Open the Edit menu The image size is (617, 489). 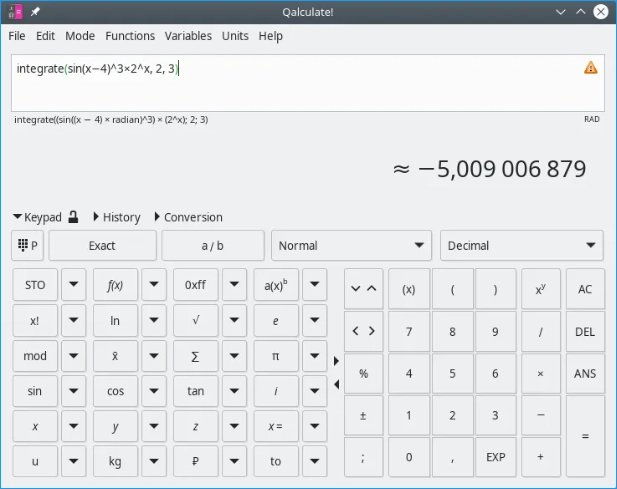(x=45, y=36)
